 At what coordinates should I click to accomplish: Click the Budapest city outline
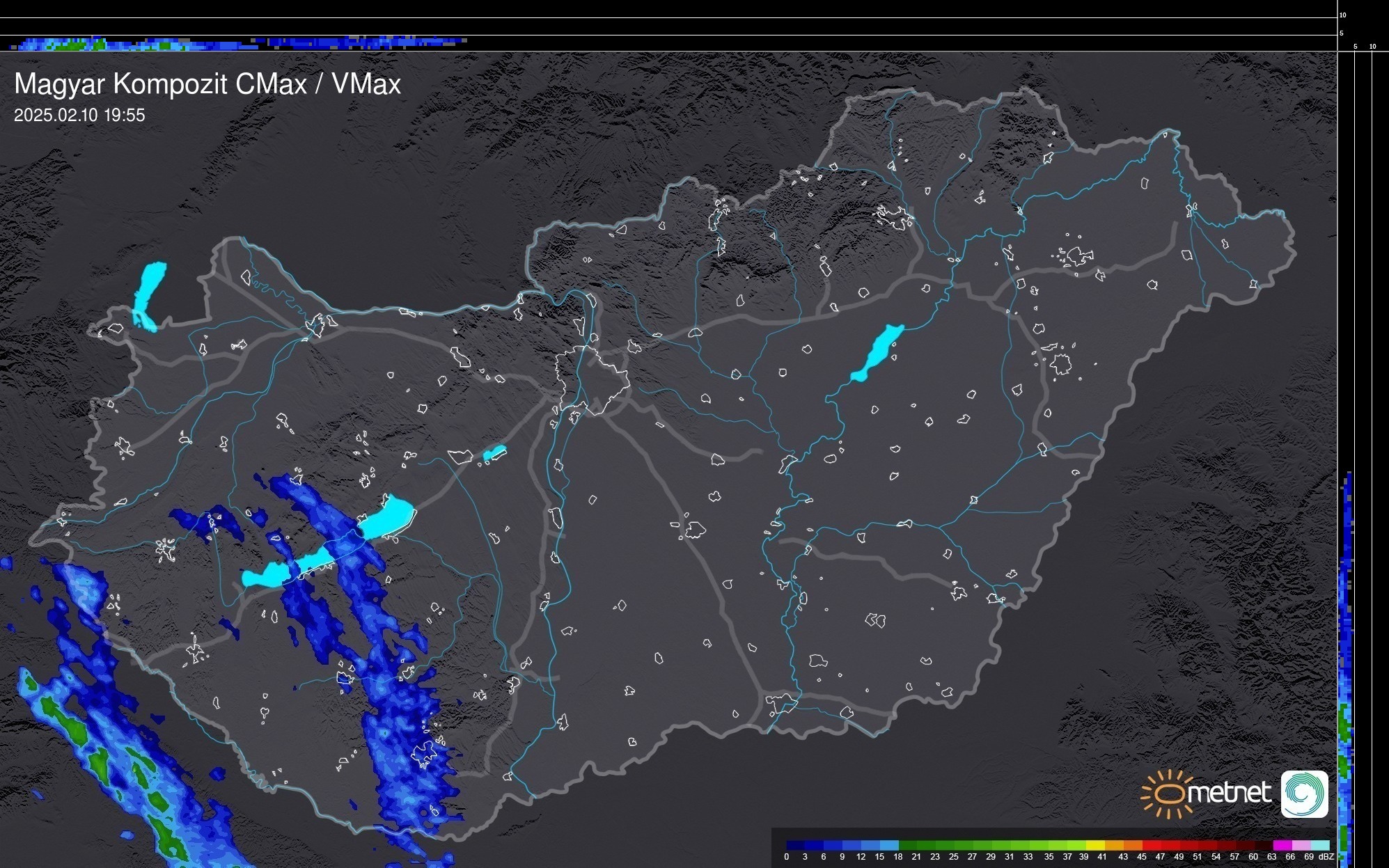coord(592,379)
